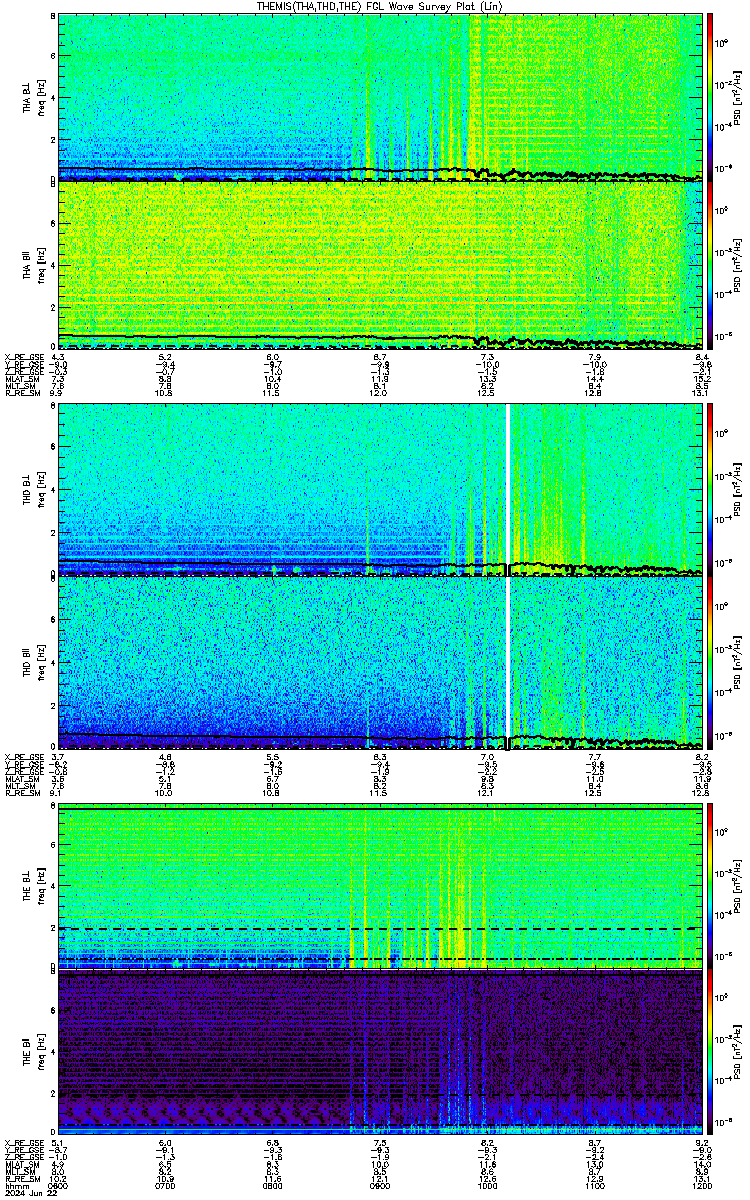Click the date label "2024 Jun 22"
The height and width of the screenshot is (1200, 750).
click(29, 1194)
